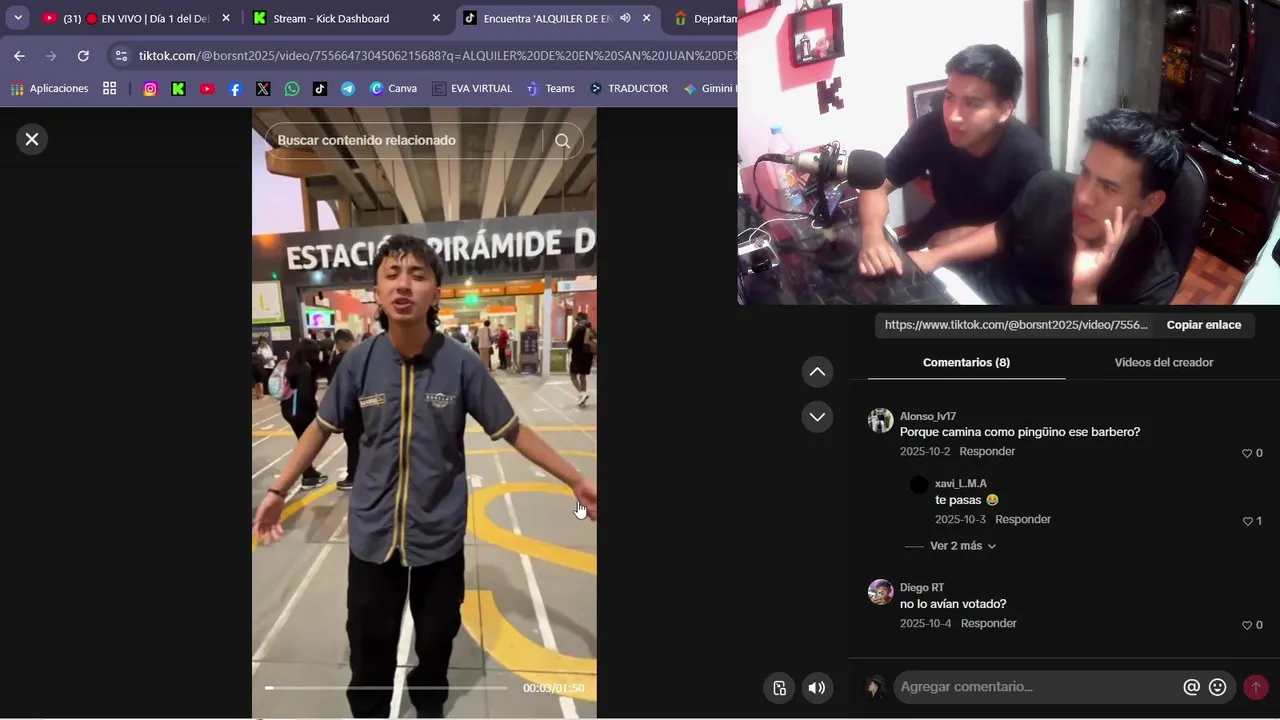Image resolution: width=1280 pixels, height=720 pixels.
Task: Switch to the 'Departam' tab
Action: tap(704, 18)
